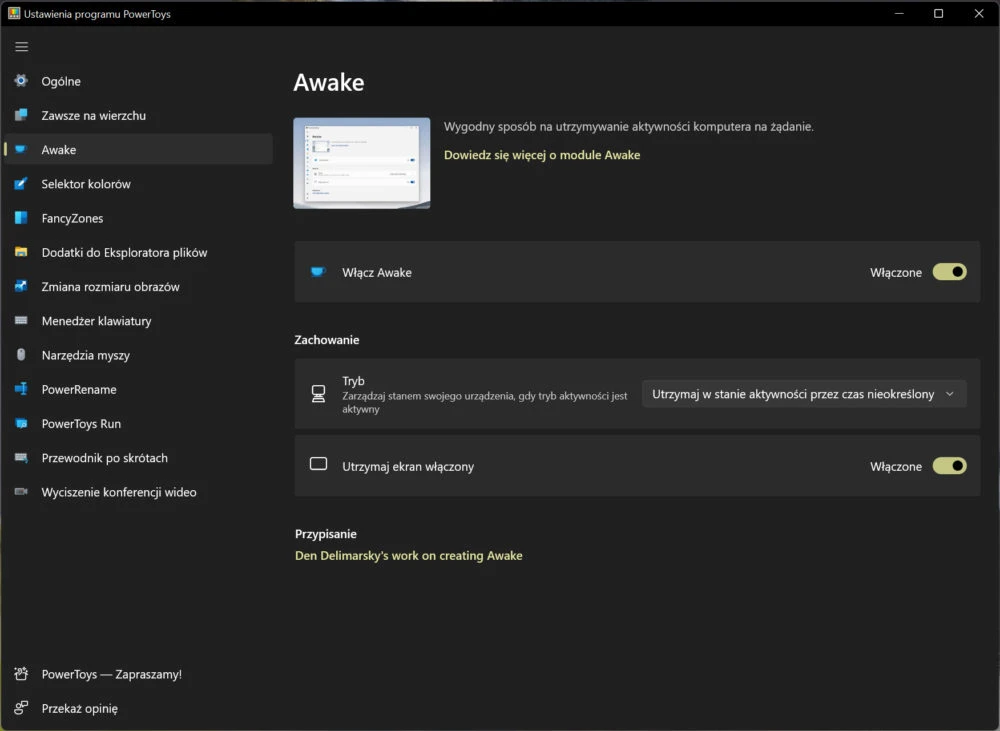Select Selektor kolorów in sidebar

point(138,184)
